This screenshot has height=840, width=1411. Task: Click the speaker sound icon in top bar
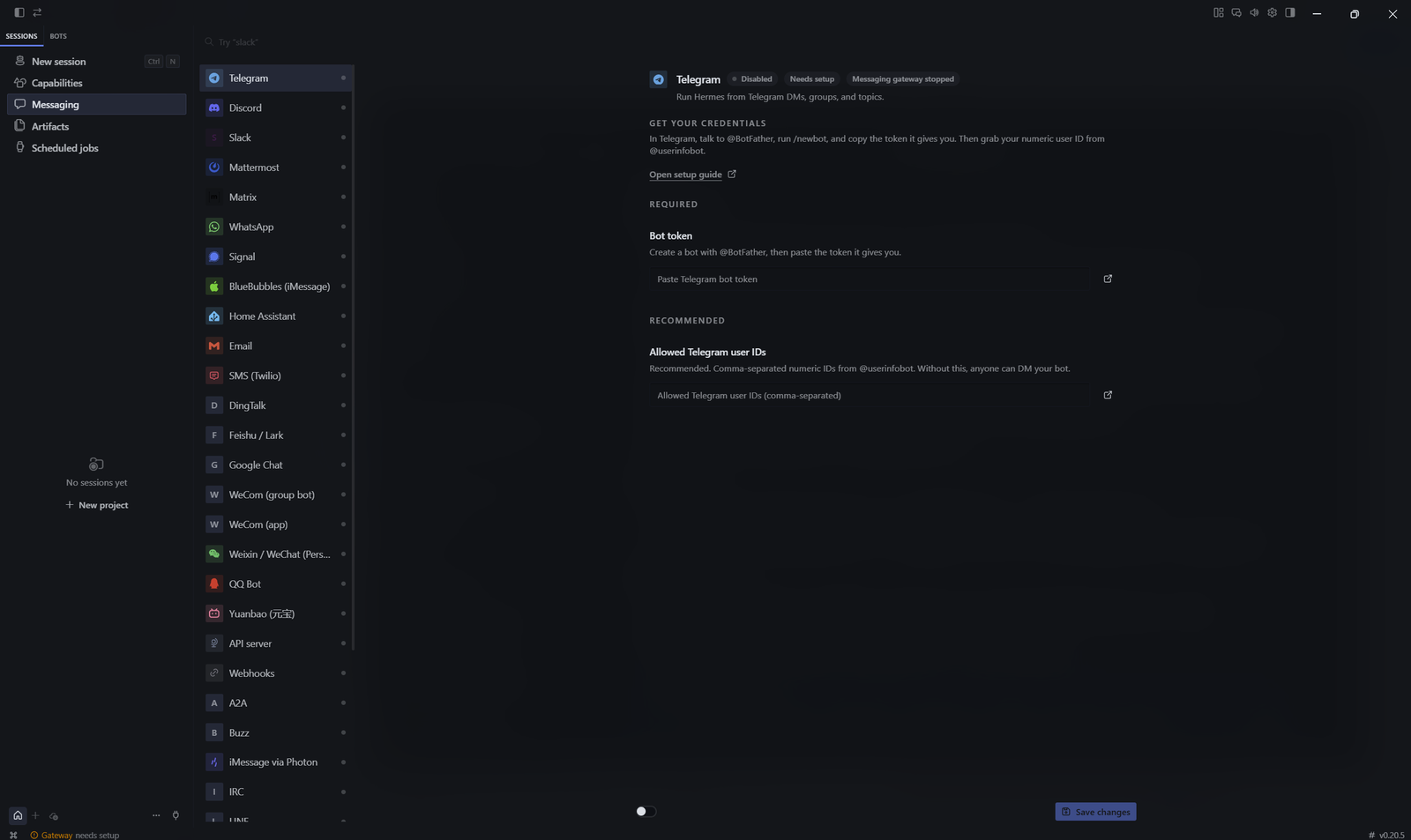[x=1254, y=12]
